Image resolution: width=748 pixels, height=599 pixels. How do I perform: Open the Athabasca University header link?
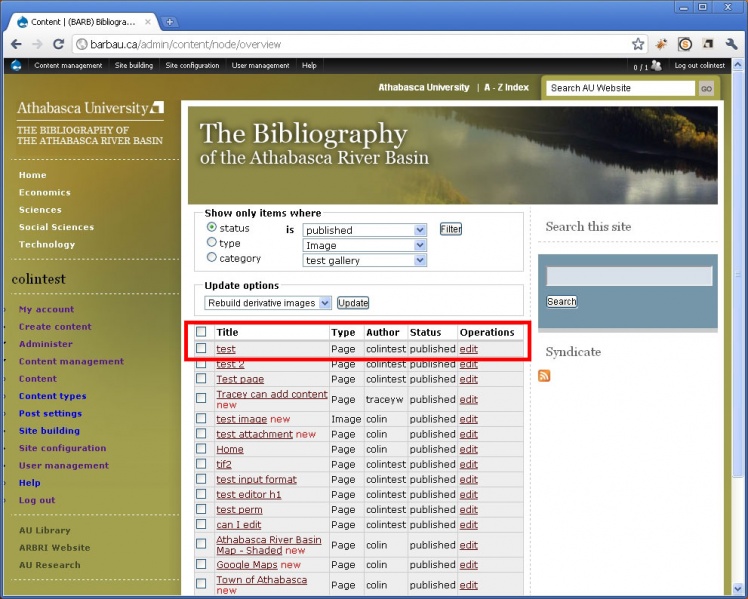(424, 87)
